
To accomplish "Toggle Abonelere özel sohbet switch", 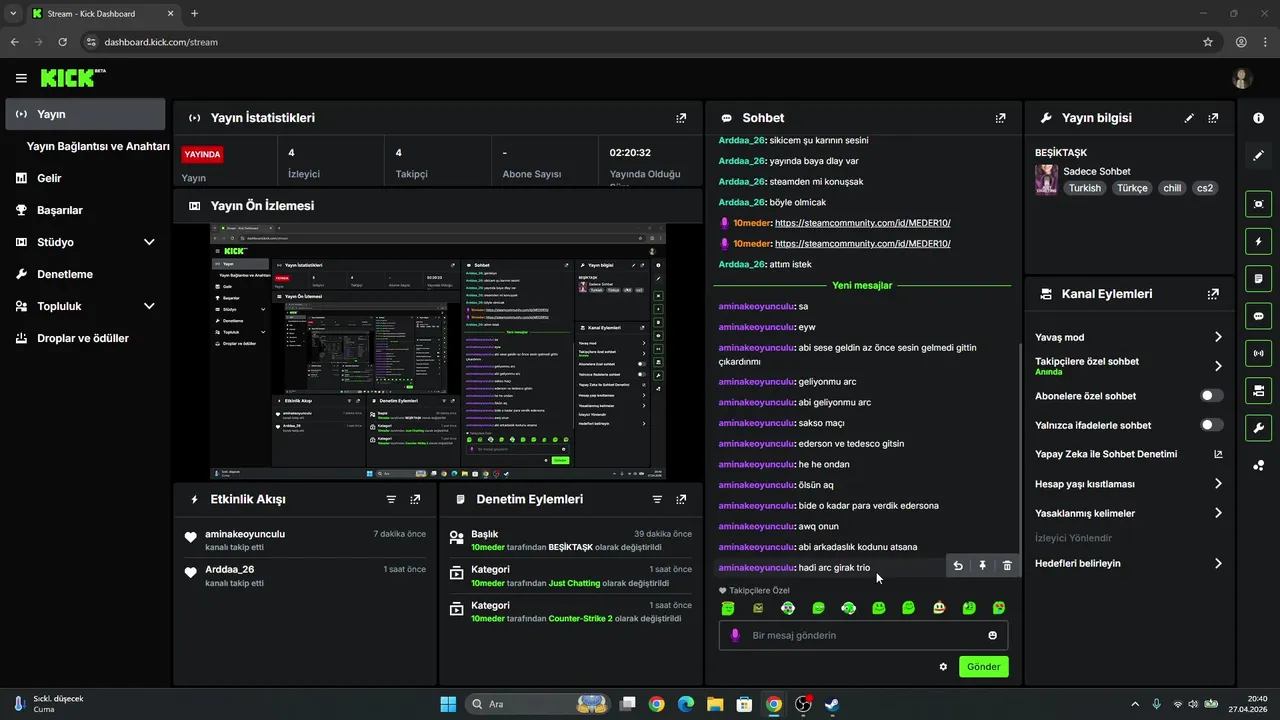I will pyautogui.click(x=1212, y=396).
